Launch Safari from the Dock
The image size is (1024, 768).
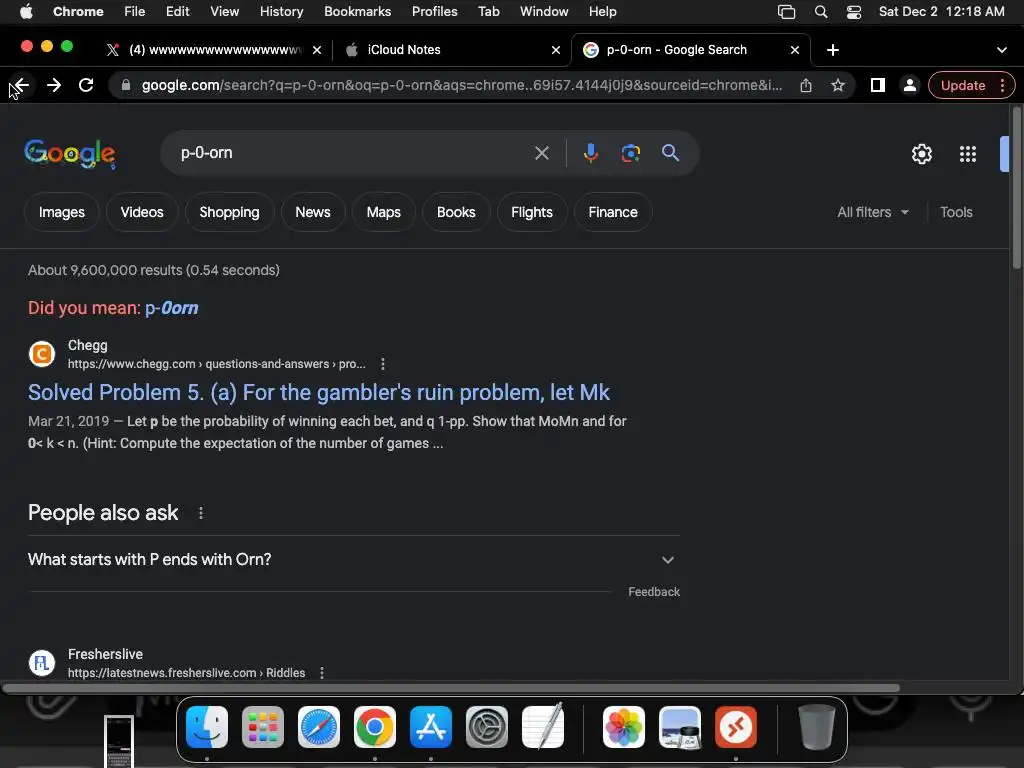[x=319, y=727]
